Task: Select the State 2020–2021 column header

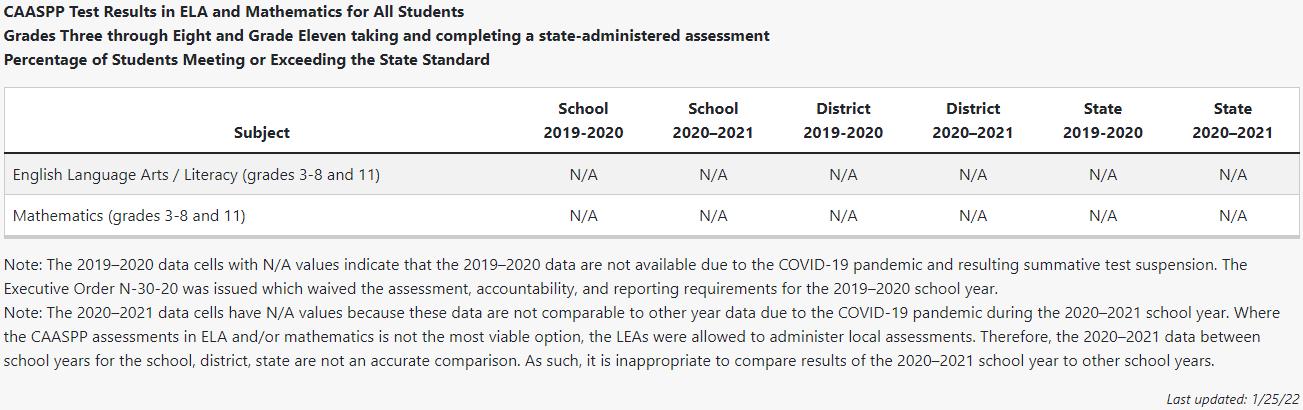Action: click(1233, 120)
